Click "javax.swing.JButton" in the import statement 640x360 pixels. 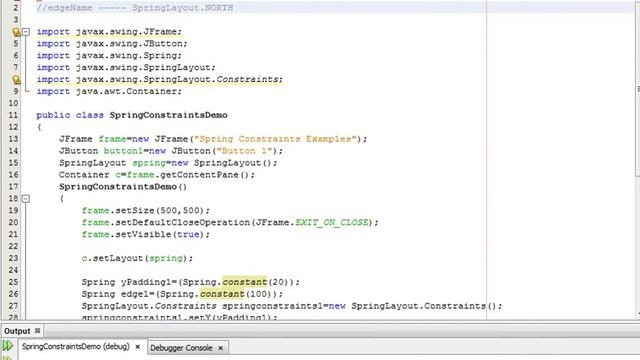pos(129,44)
